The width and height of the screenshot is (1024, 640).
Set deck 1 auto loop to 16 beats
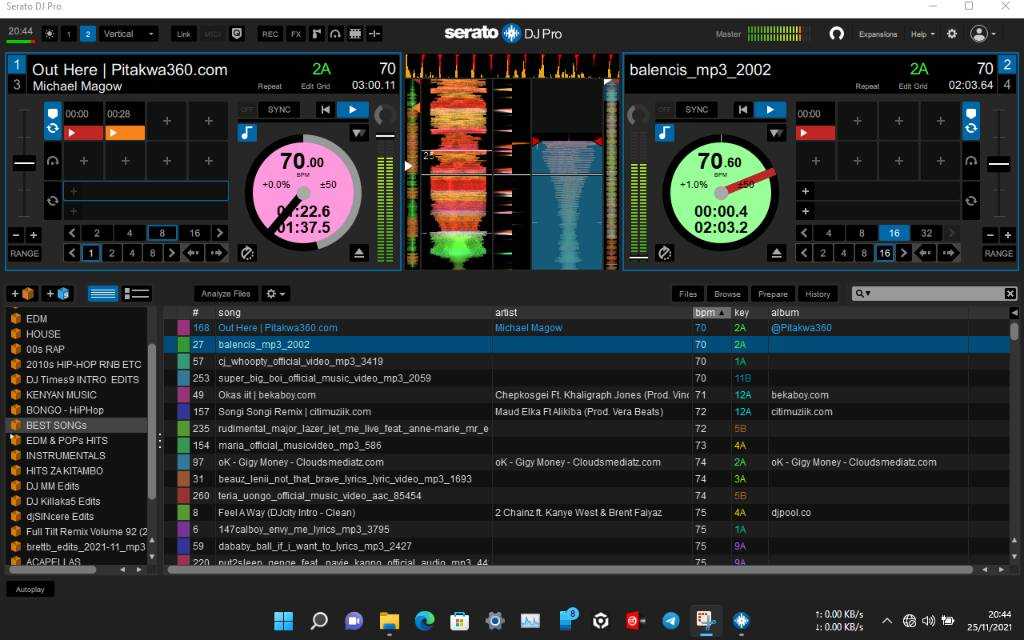coord(195,232)
